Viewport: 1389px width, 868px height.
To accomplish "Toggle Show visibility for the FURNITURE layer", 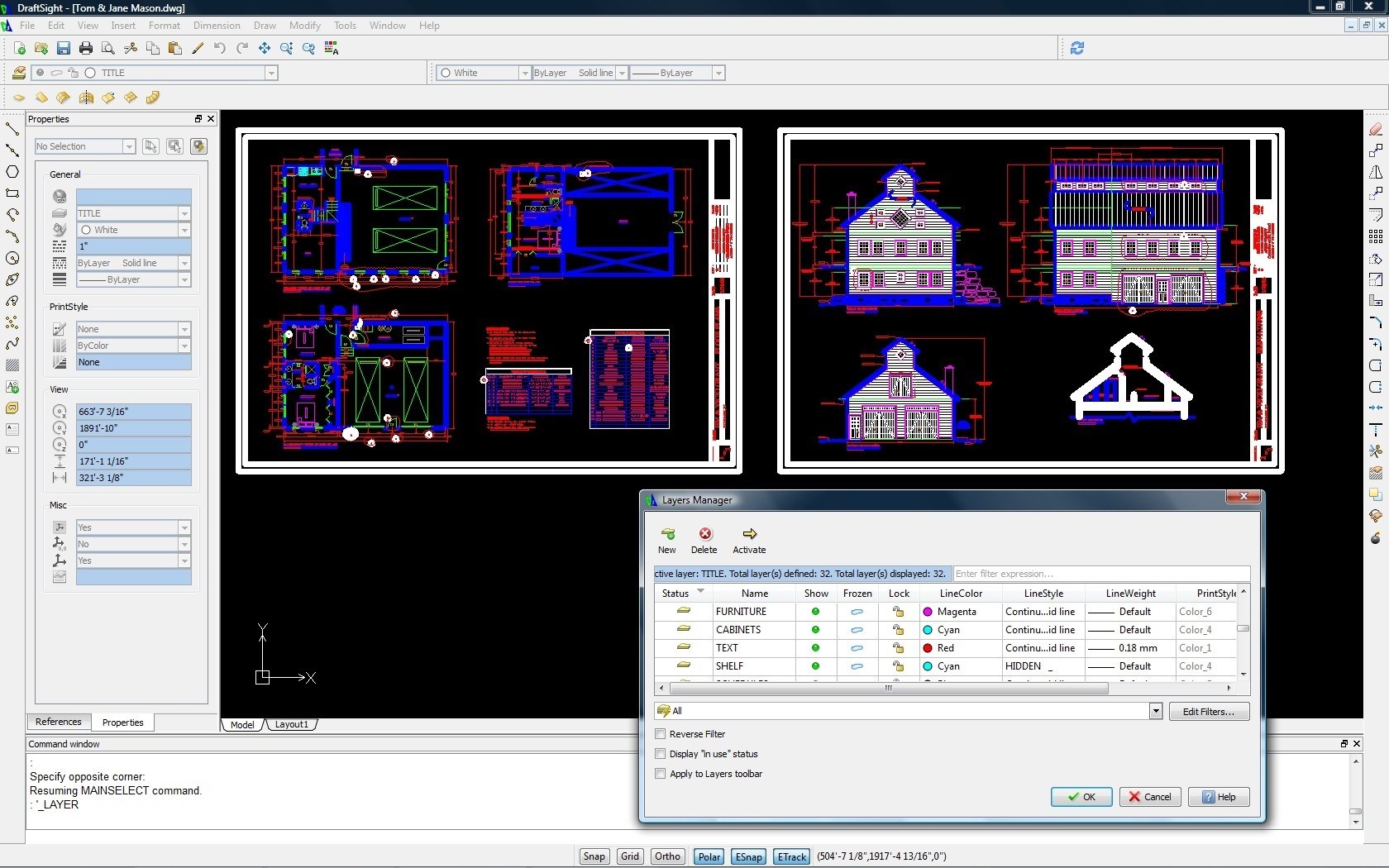I will (815, 612).
